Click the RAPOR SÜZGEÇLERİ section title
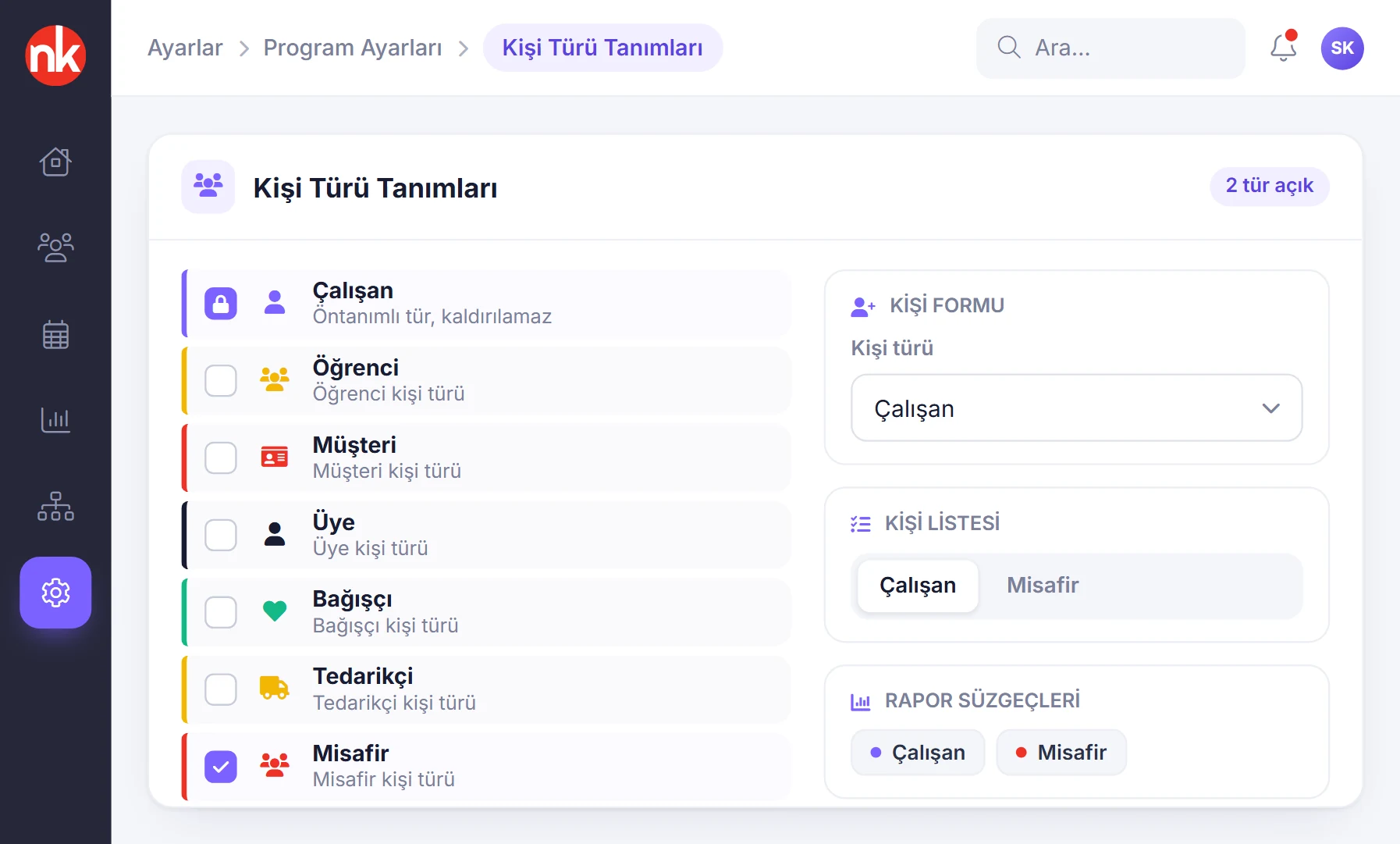The width and height of the screenshot is (1400, 844). (x=982, y=700)
